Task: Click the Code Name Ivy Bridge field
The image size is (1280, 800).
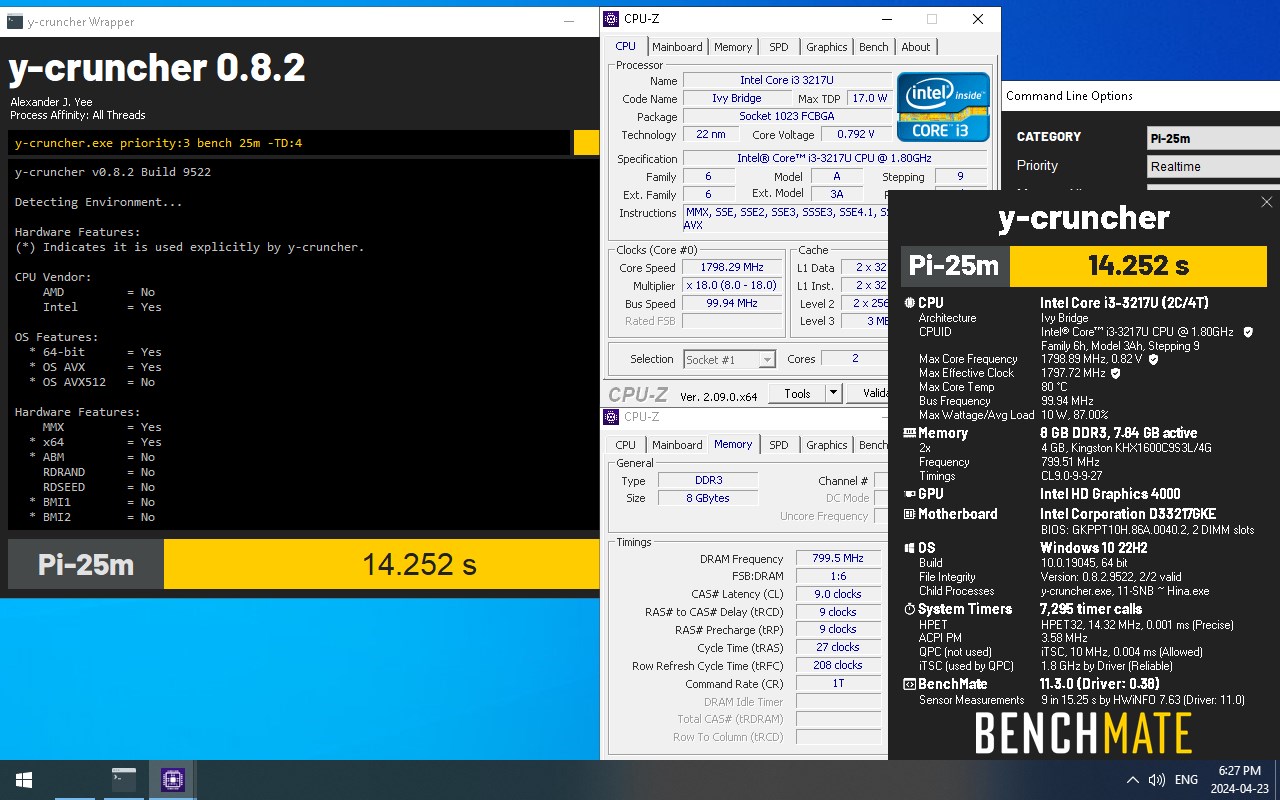Action: coord(737,99)
